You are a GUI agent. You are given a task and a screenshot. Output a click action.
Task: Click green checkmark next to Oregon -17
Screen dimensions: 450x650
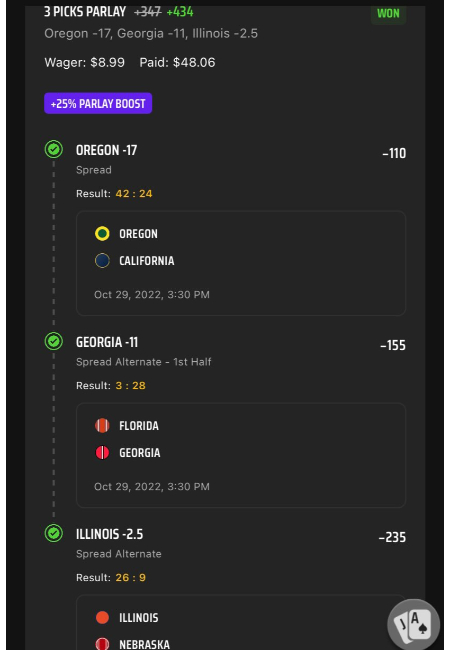54,149
